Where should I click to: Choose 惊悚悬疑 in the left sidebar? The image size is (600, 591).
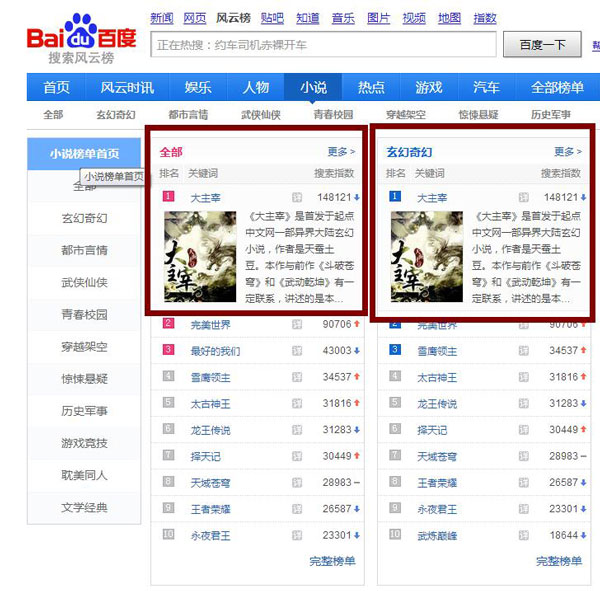tap(84, 379)
